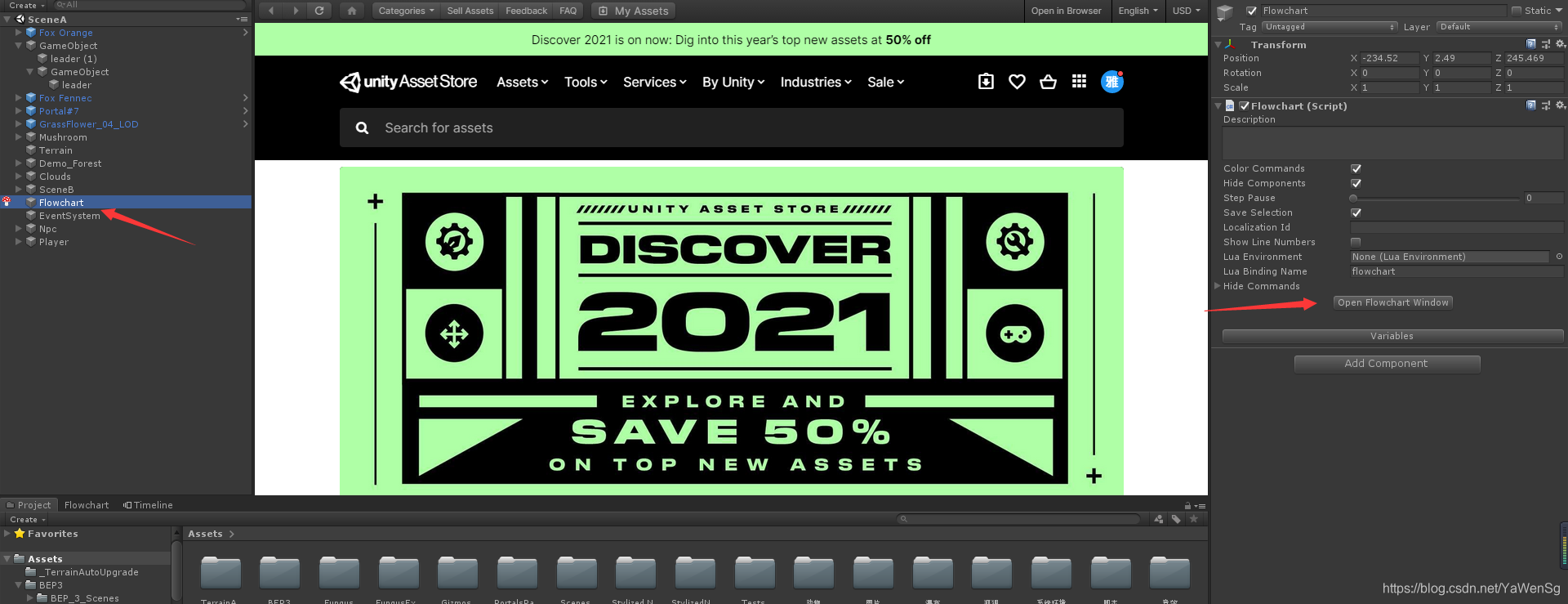Go back in the Asset Store browser
The image size is (1568, 604).
[271, 11]
